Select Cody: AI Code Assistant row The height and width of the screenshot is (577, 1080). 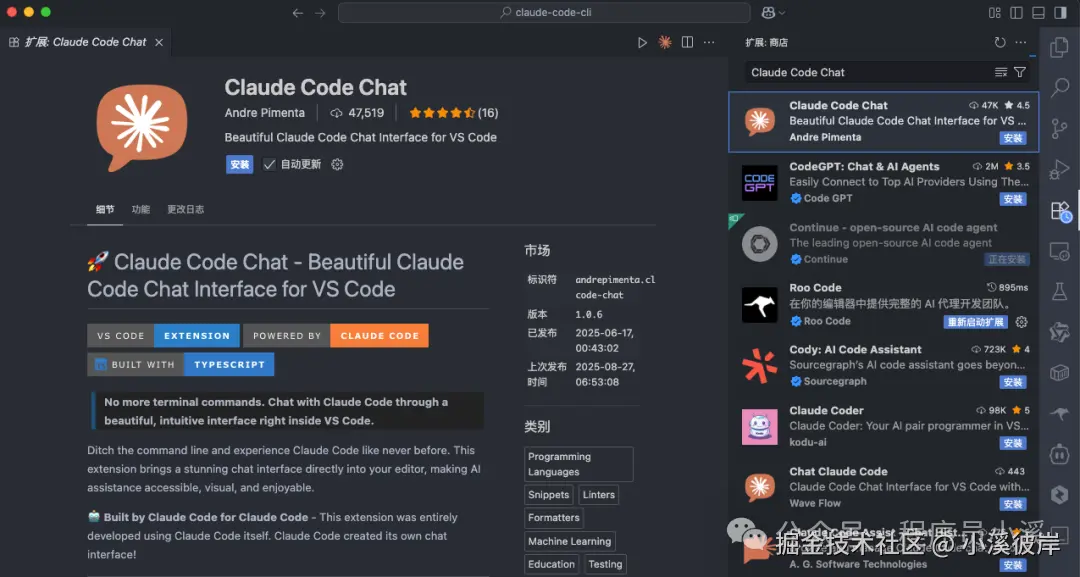pyautogui.click(x=884, y=366)
